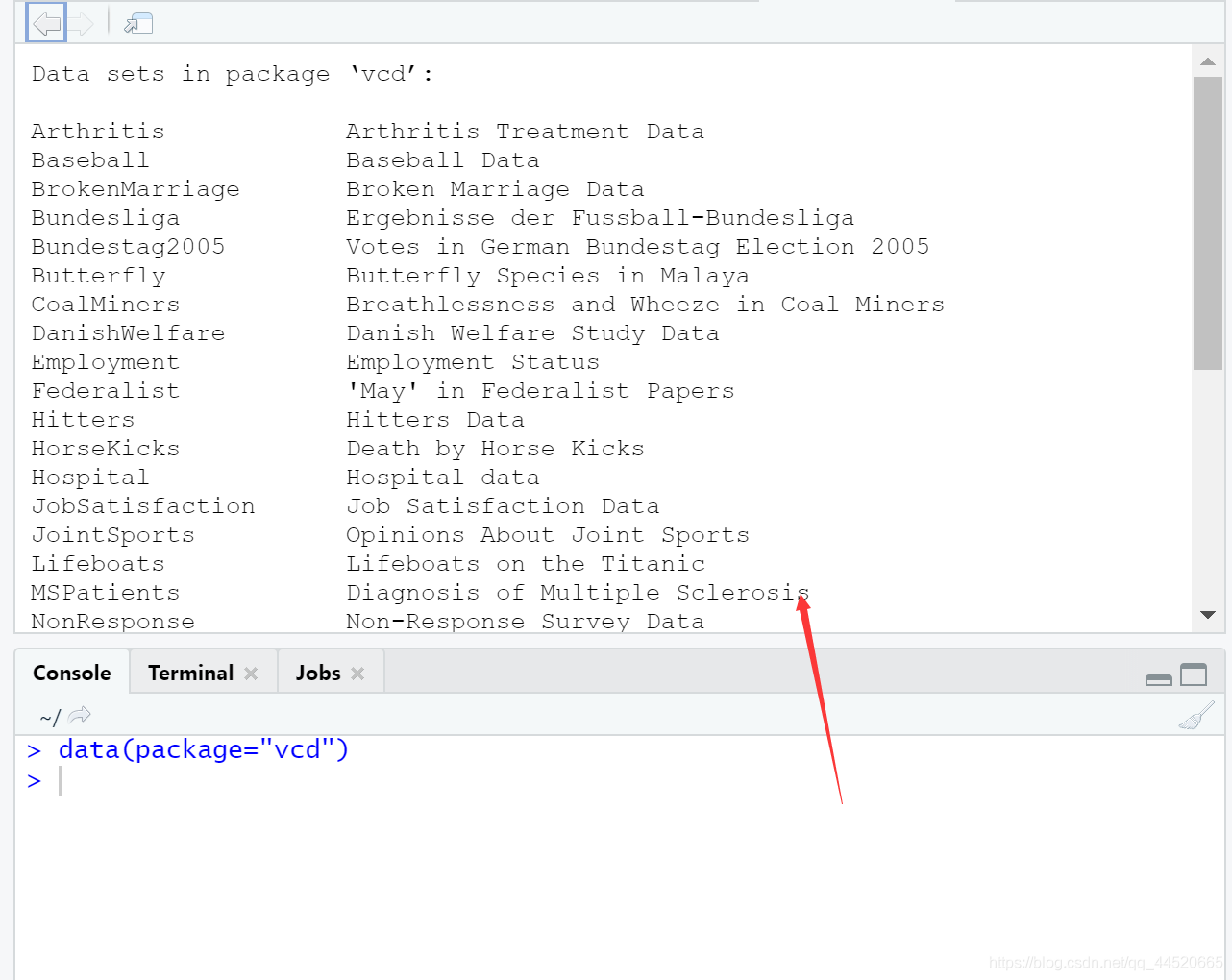Select the Arthritis dataset name
Screen dimensions: 1232x980
pyautogui.click(x=98, y=132)
